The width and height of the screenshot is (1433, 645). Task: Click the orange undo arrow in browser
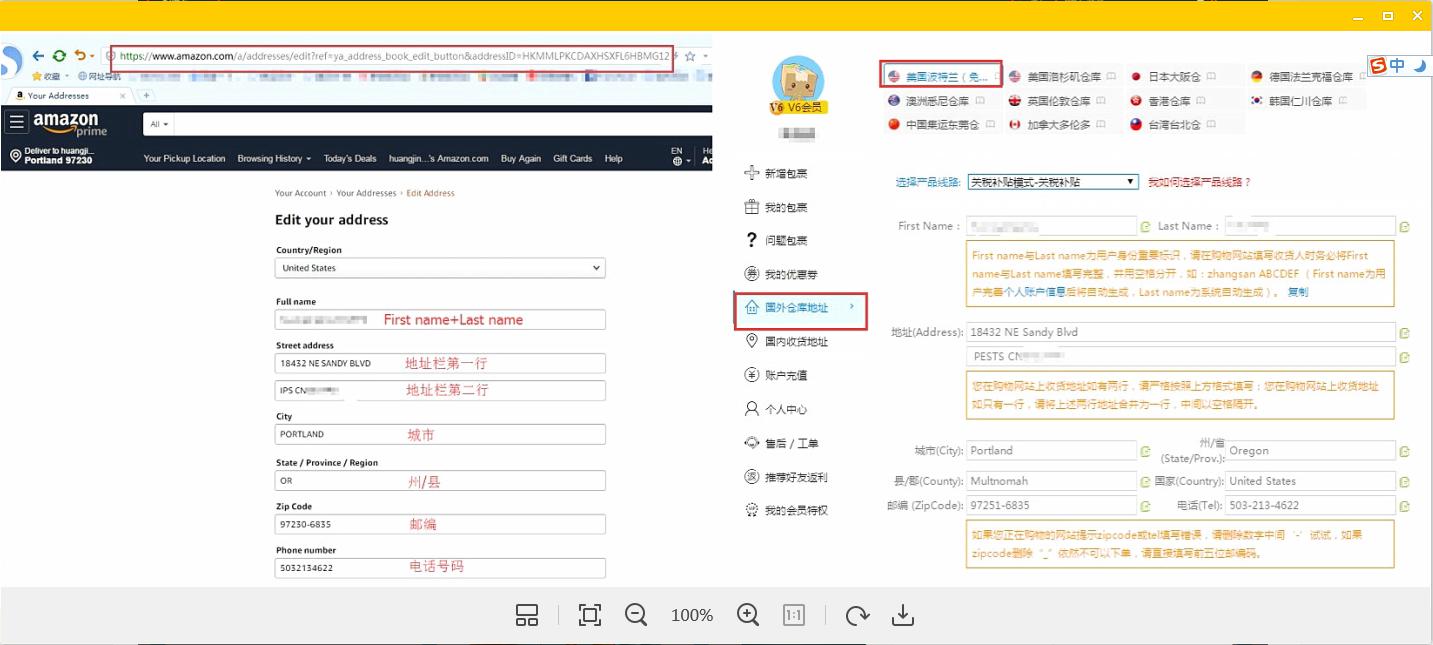pos(81,56)
